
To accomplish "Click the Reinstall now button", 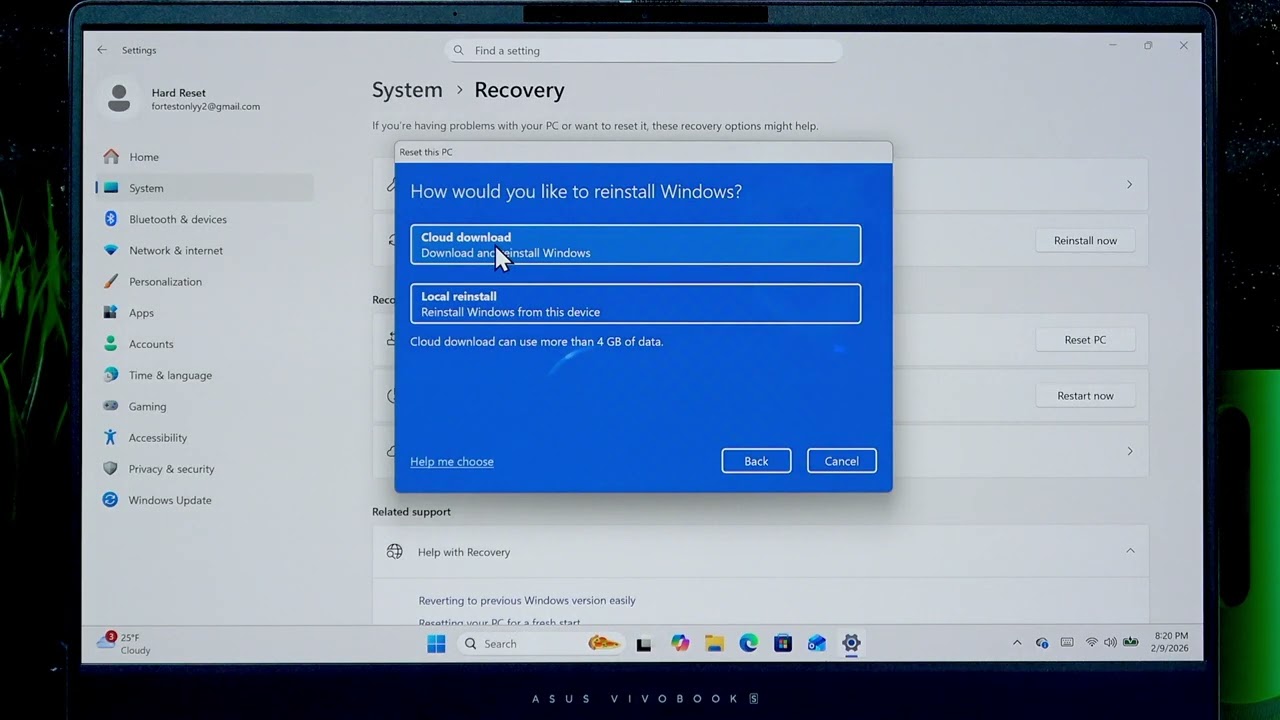I will coord(1085,240).
